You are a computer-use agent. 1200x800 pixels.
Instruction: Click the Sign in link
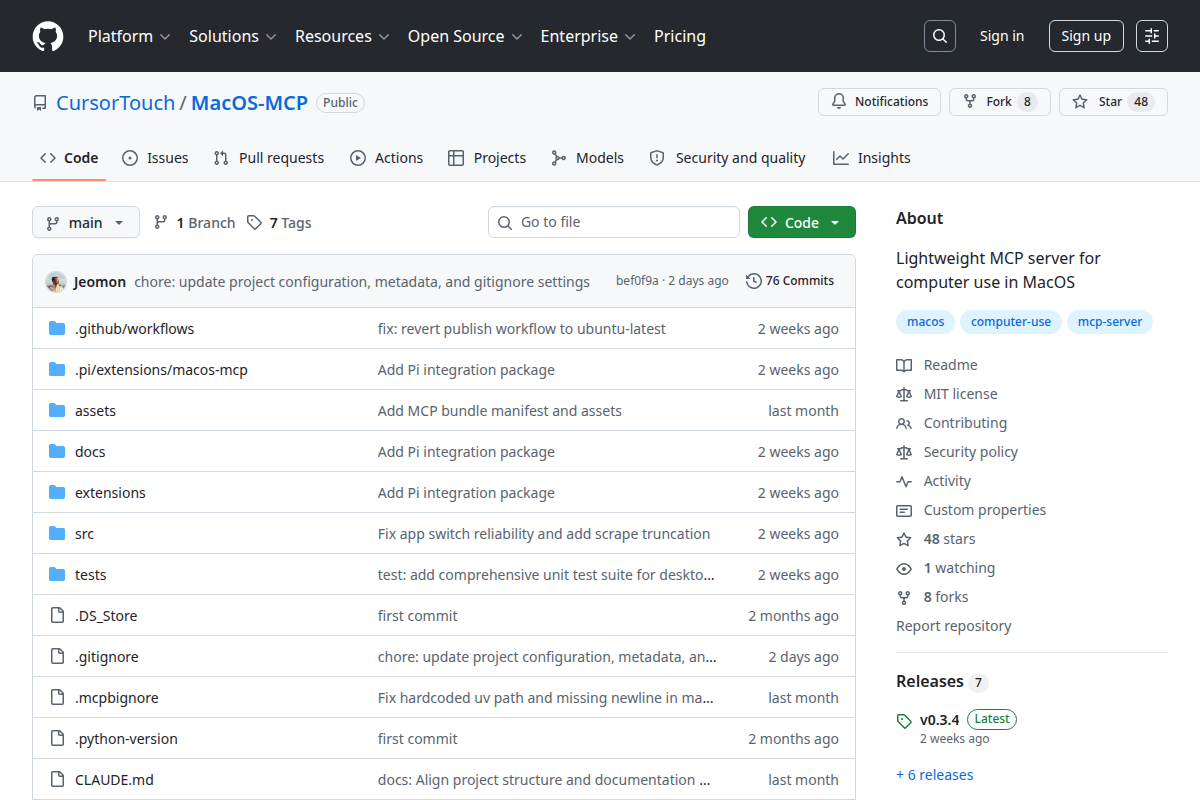[1002, 36]
